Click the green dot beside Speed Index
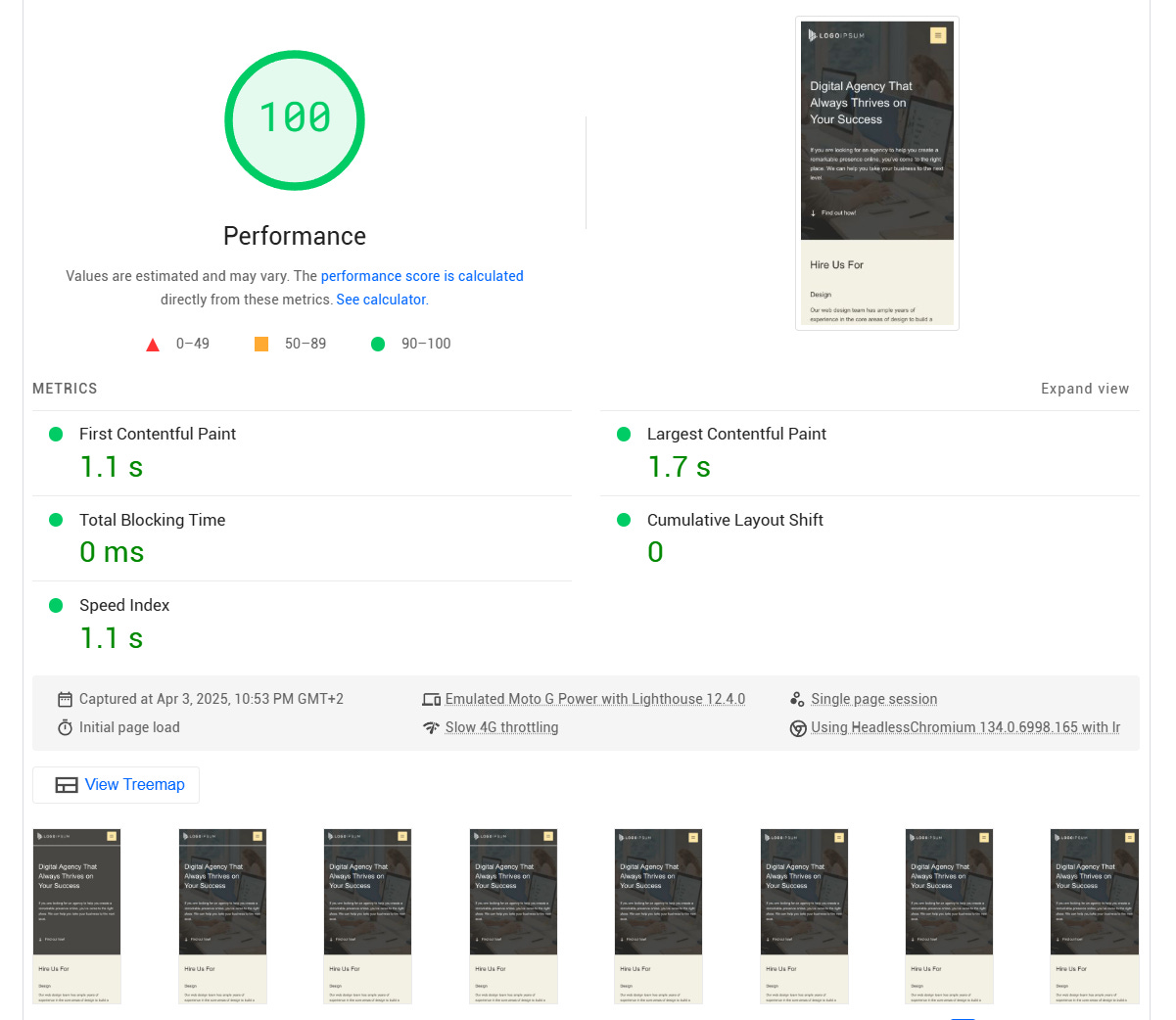 click(x=56, y=605)
